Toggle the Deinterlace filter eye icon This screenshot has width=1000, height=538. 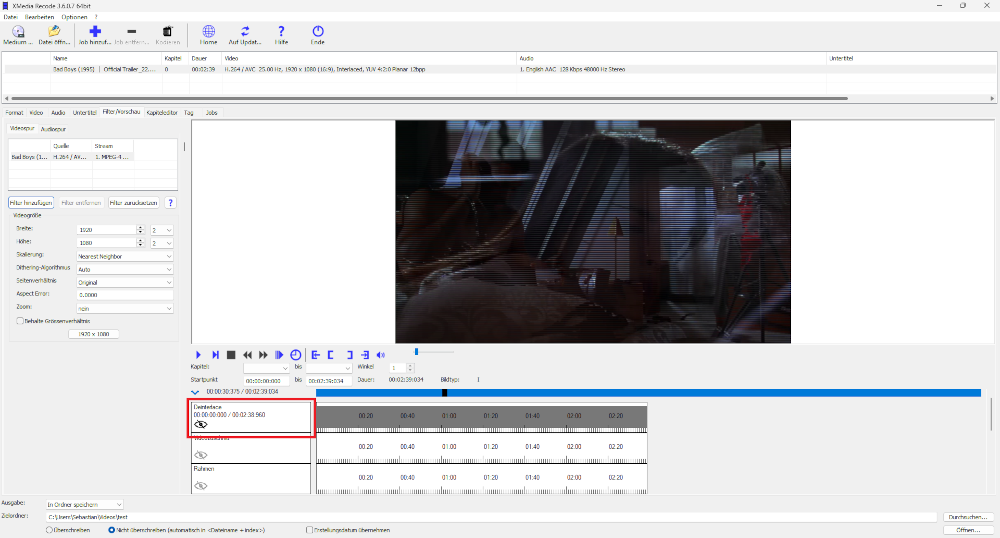coord(201,425)
